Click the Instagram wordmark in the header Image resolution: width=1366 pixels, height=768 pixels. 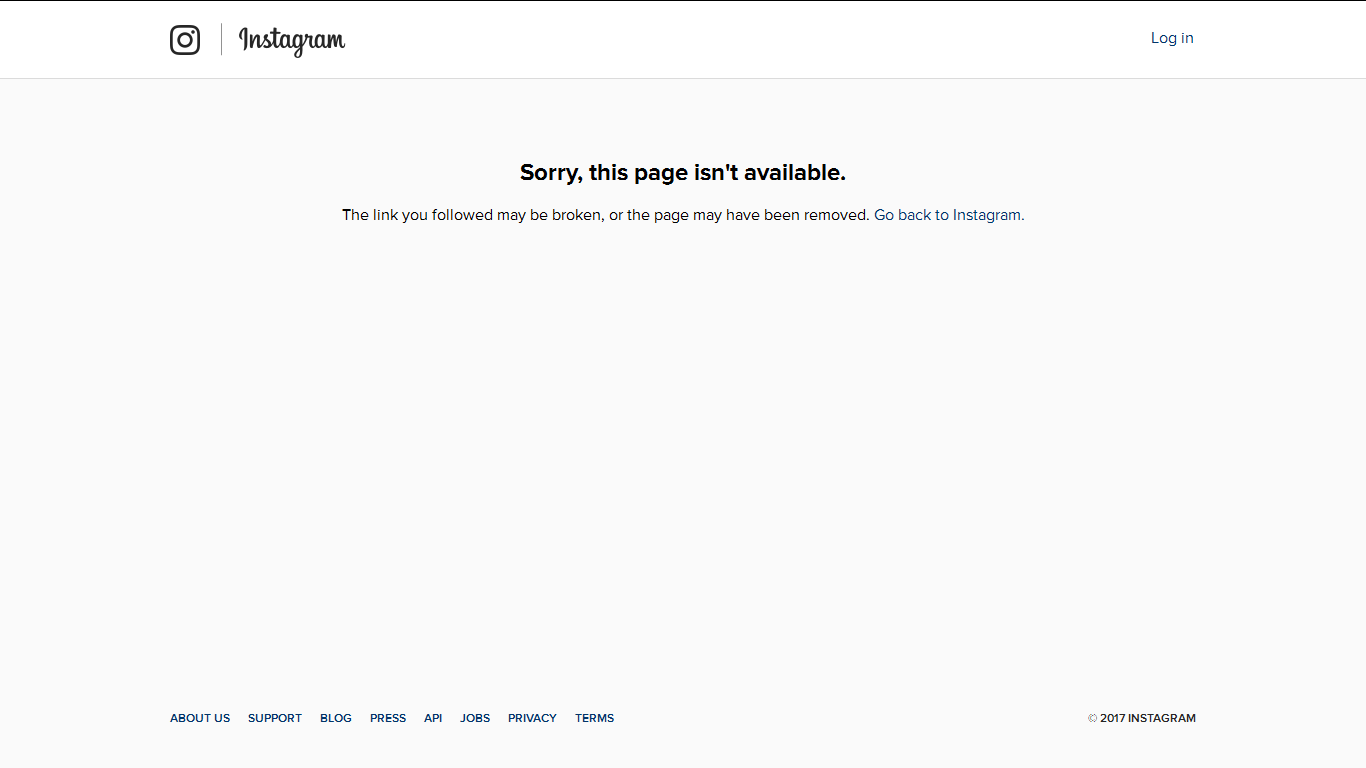(x=292, y=40)
